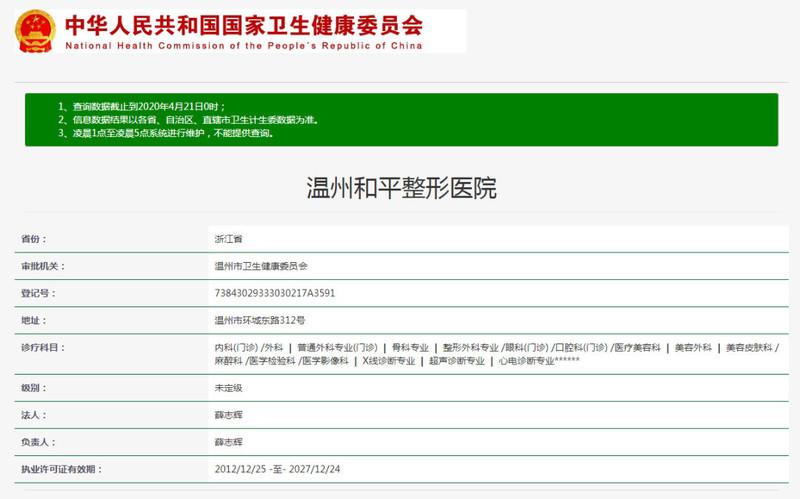Click the address 温州市环城东路312号
The image size is (800, 499).
(x=260, y=321)
